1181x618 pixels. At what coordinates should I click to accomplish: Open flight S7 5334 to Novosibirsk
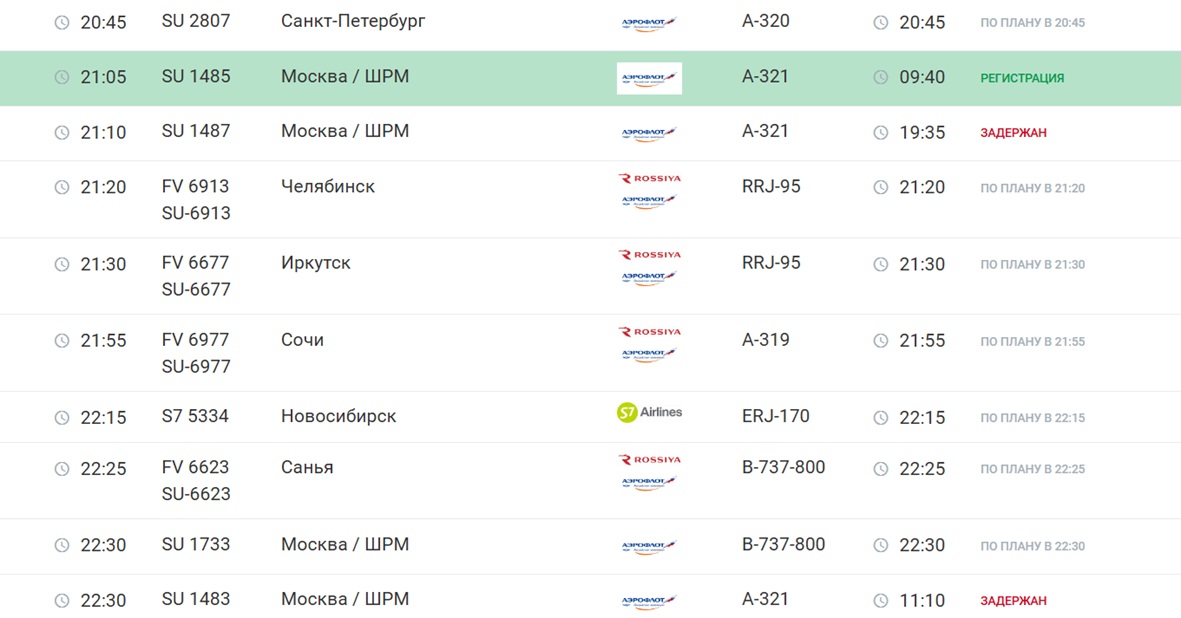[x=195, y=416]
